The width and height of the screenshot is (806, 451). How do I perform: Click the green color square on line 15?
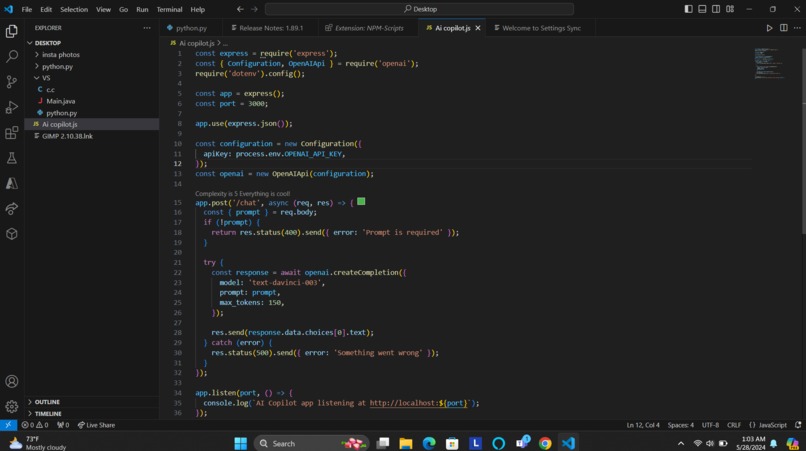(361, 202)
